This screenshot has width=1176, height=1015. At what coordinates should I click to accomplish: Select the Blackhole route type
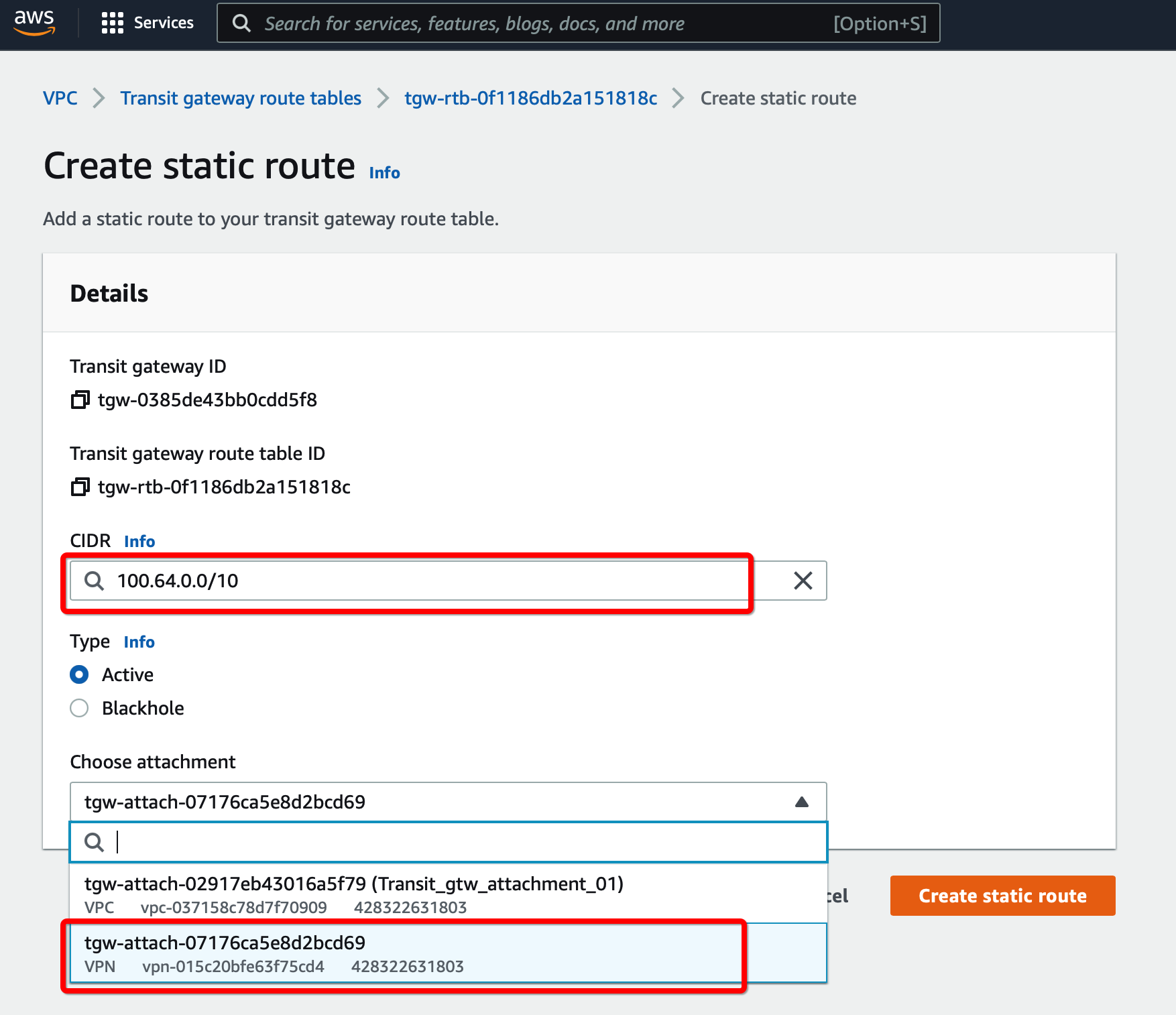pyautogui.click(x=79, y=708)
